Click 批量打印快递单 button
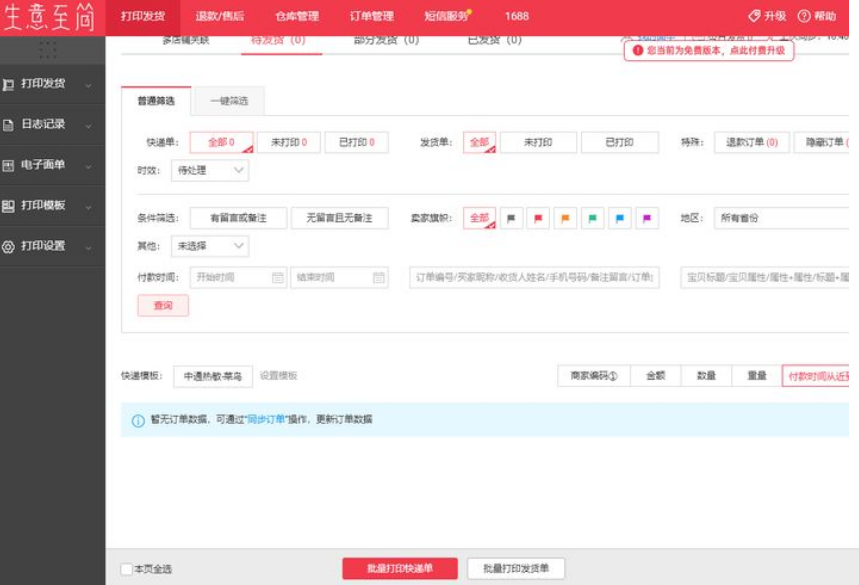Image resolution: width=859 pixels, height=585 pixels. click(400, 569)
